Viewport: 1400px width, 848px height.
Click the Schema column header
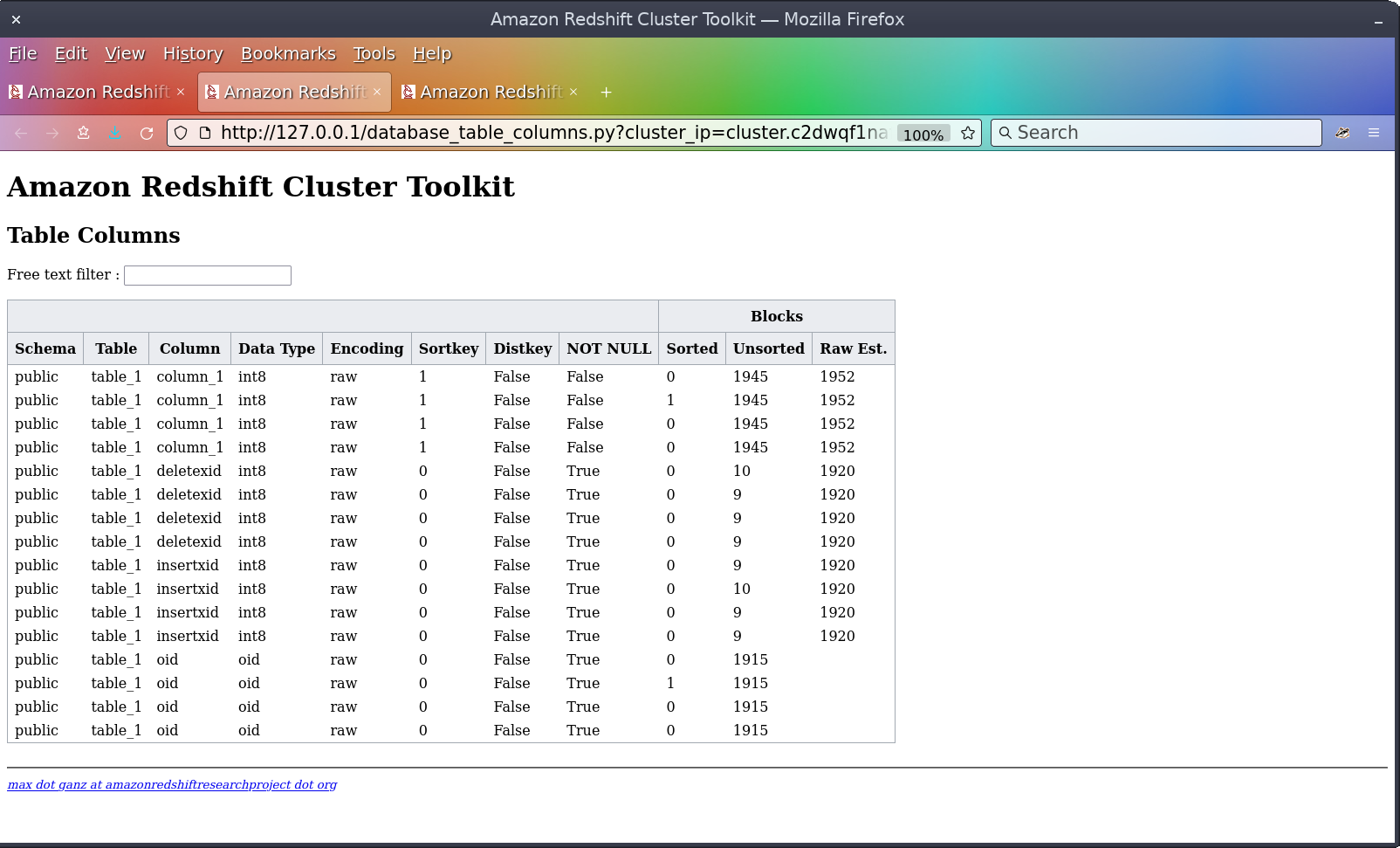coord(45,348)
